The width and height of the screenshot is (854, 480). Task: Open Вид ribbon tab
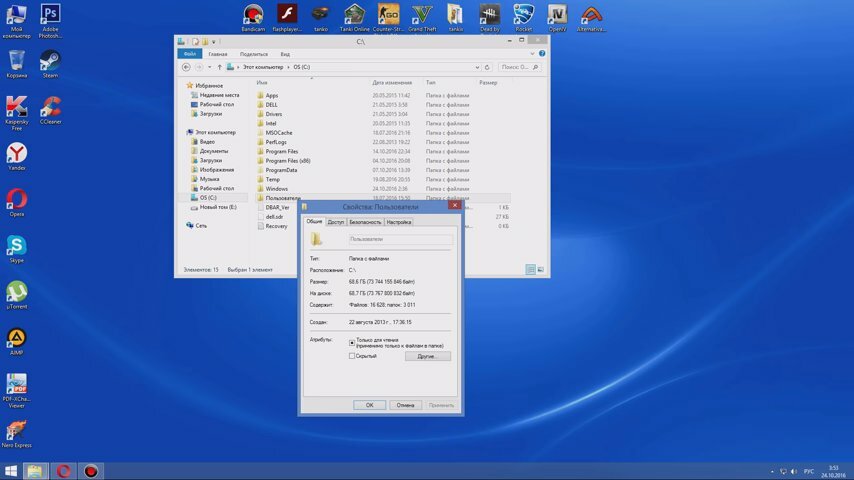point(285,54)
